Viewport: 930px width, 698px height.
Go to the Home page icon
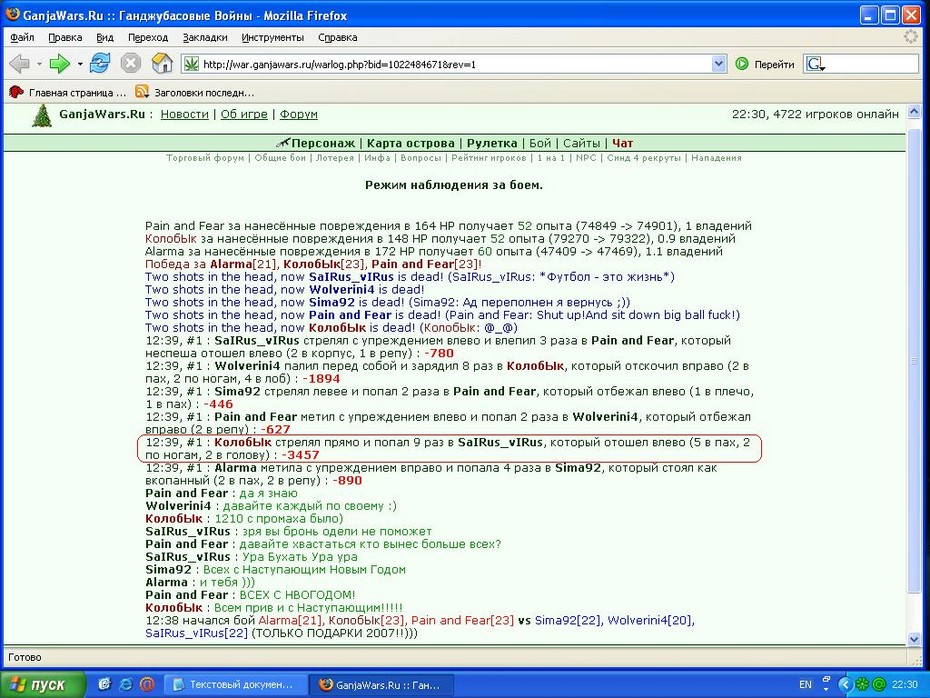point(162,63)
